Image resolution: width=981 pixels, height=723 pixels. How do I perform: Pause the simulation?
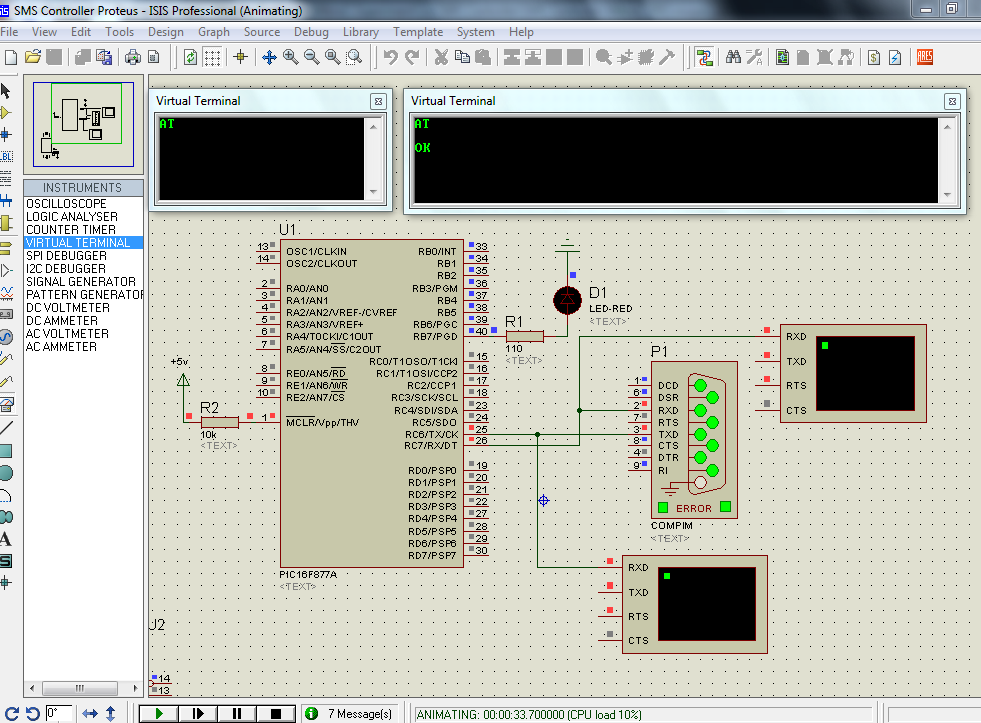(236, 714)
